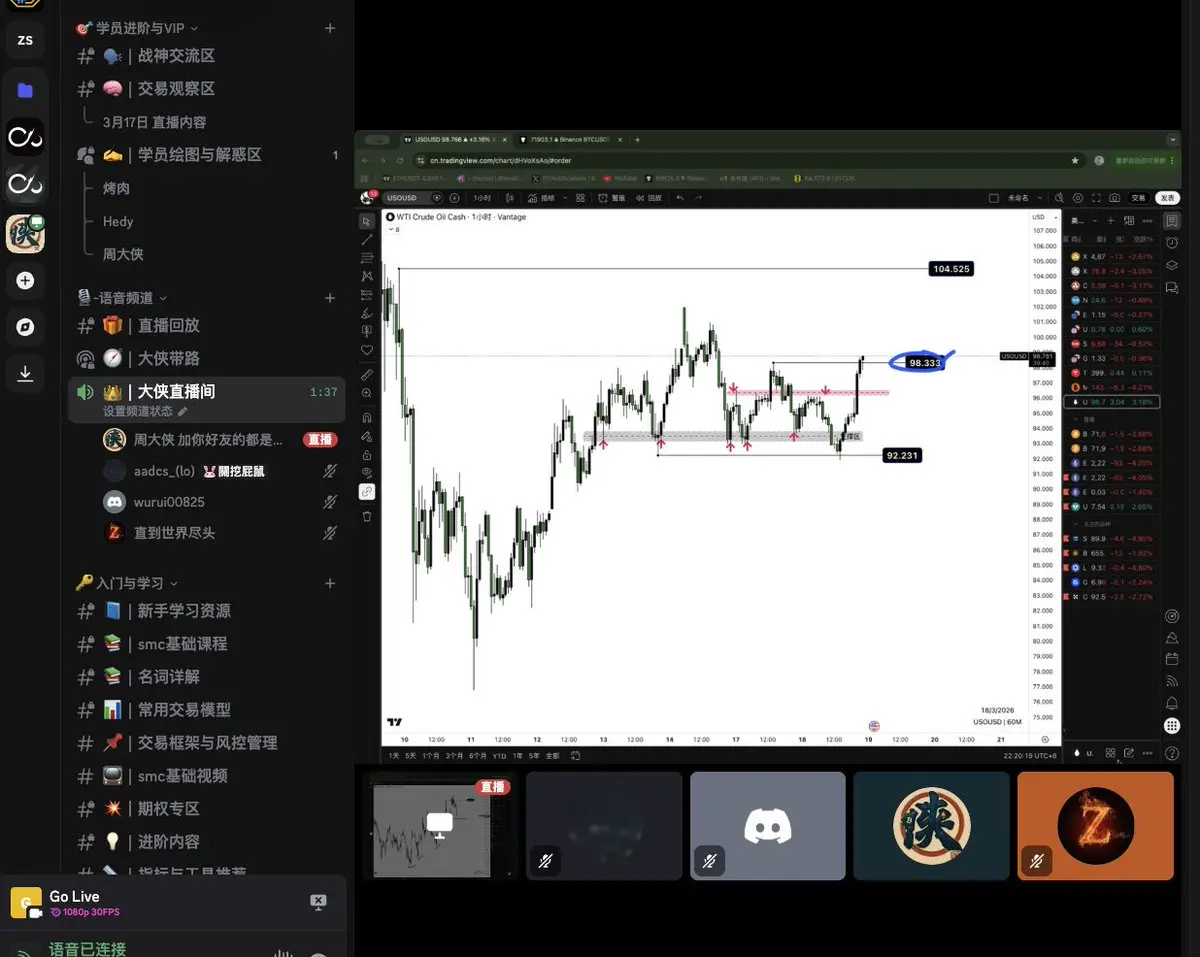Screen dimensions: 1200x957
Task: Open the ZS server icon
Action: (25, 40)
